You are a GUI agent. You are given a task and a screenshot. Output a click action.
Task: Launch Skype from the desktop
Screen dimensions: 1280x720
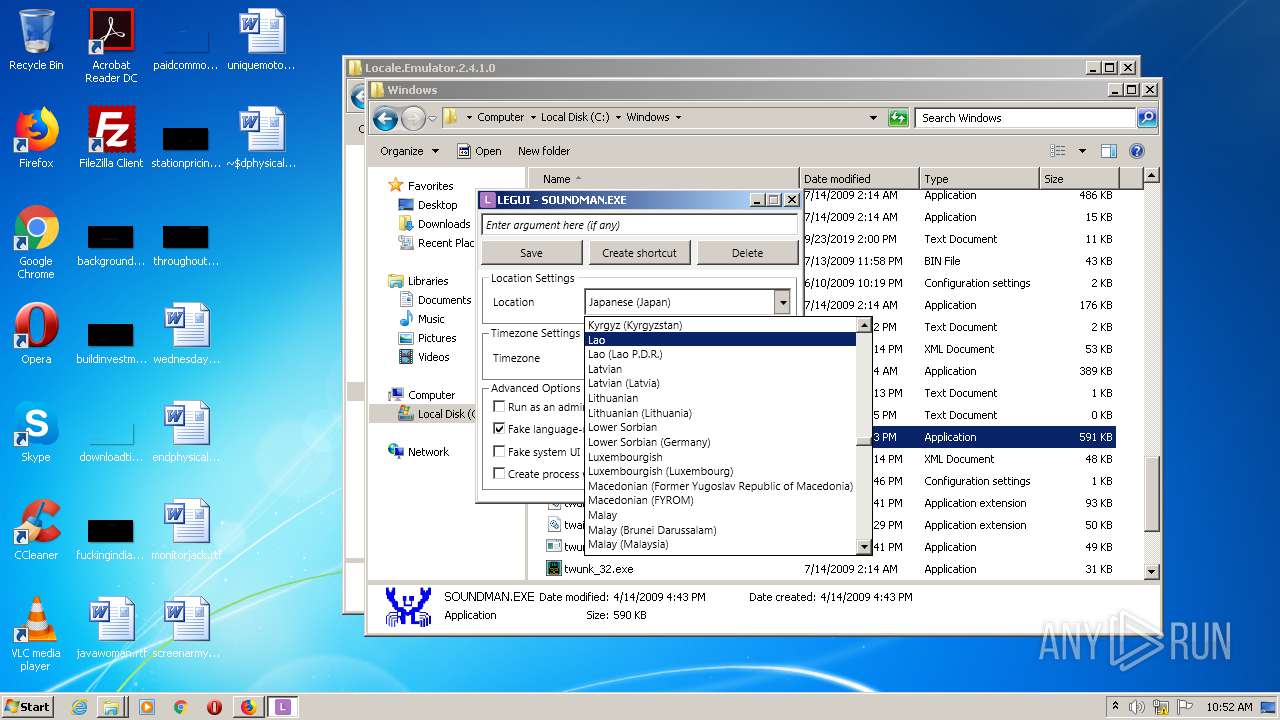[36, 432]
